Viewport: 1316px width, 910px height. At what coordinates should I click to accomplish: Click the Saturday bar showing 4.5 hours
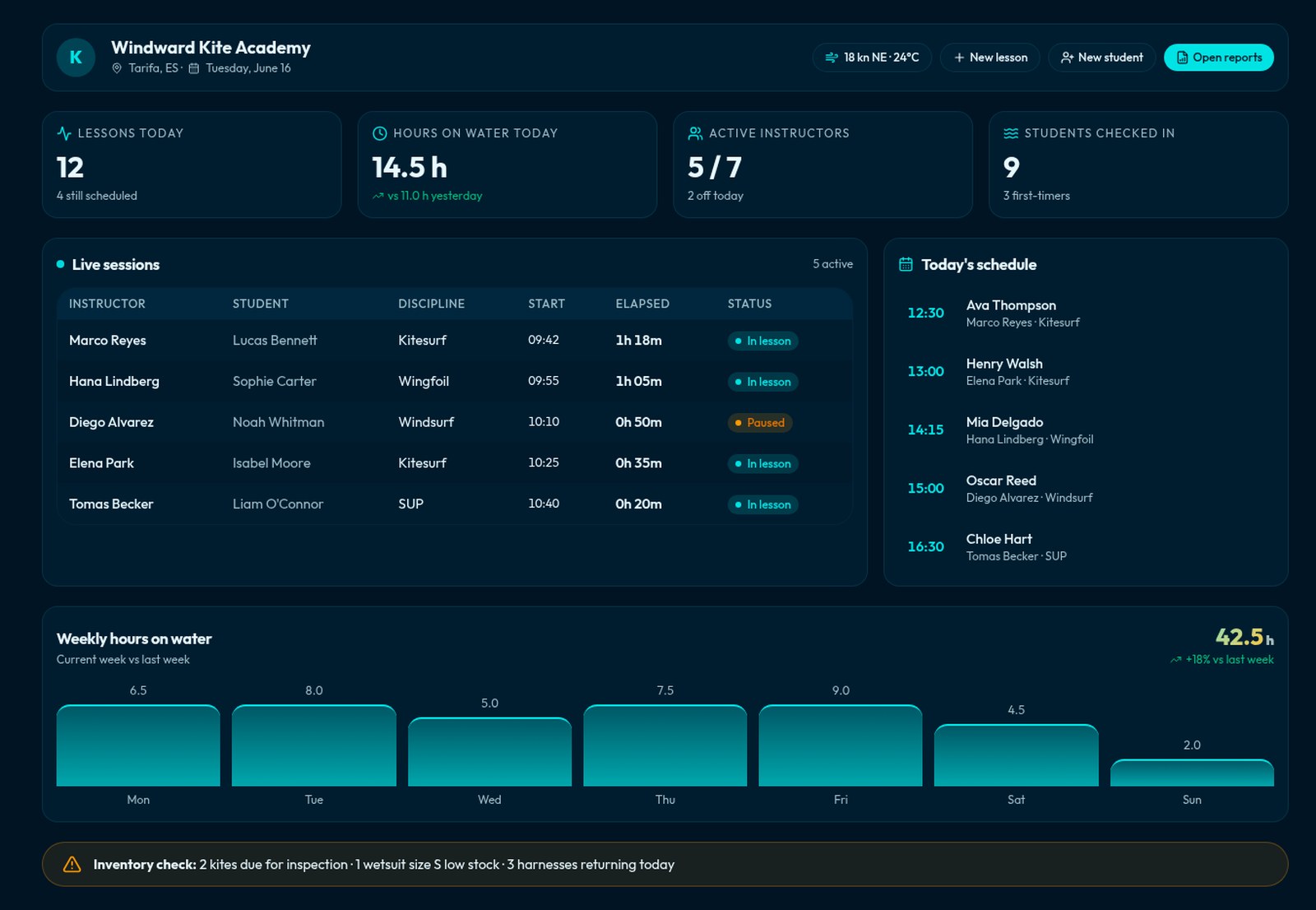click(1017, 755)
